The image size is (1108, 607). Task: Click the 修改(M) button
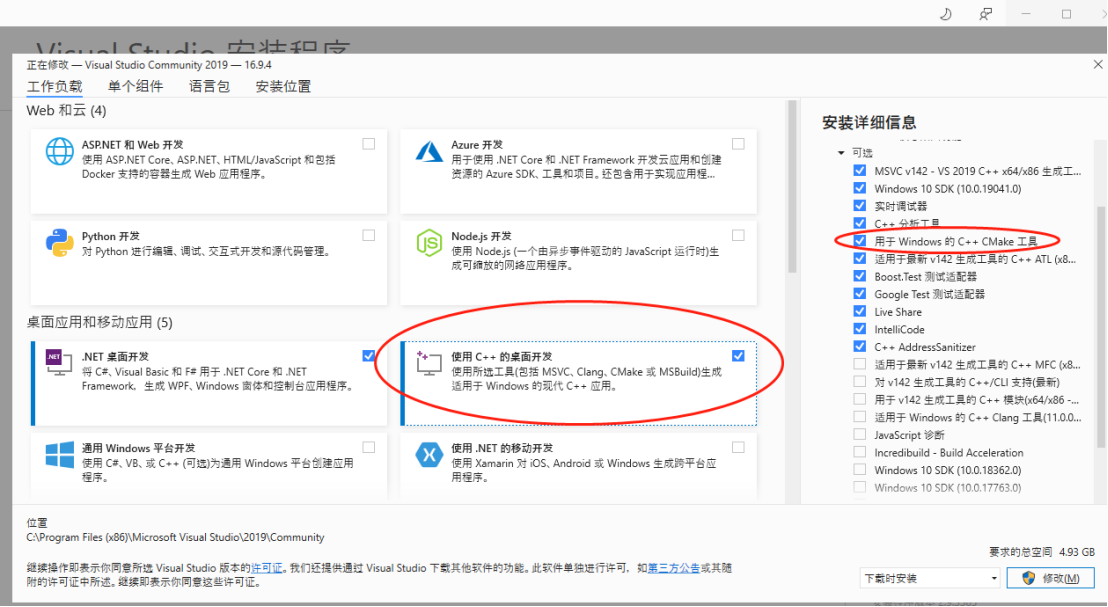click(x=1051, y=578)
